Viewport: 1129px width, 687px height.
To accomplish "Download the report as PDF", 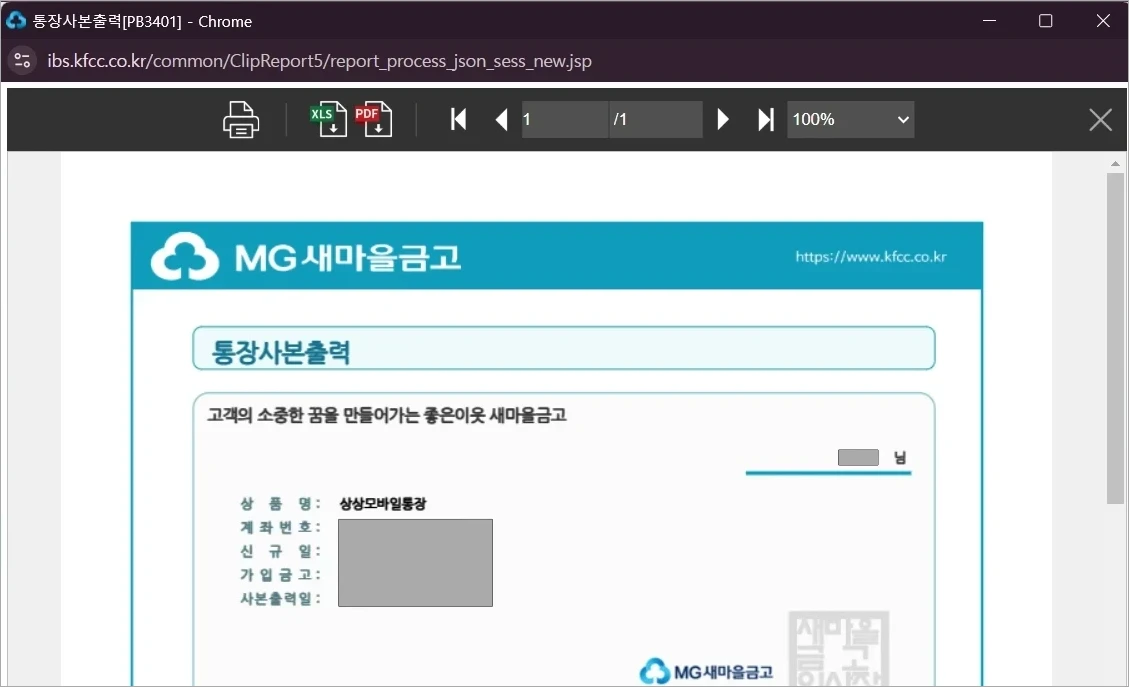I will click(x=374, y=119).
